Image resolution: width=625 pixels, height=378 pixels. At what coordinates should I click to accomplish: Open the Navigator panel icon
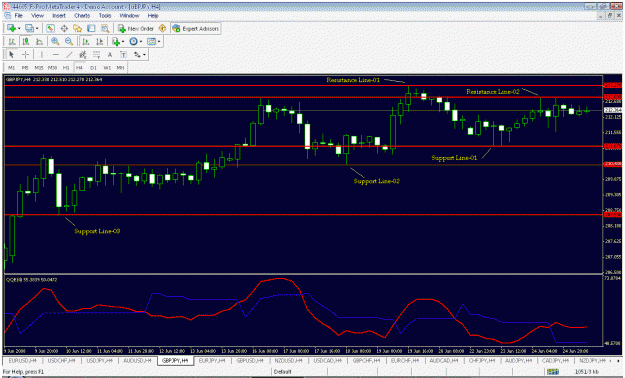77,28
